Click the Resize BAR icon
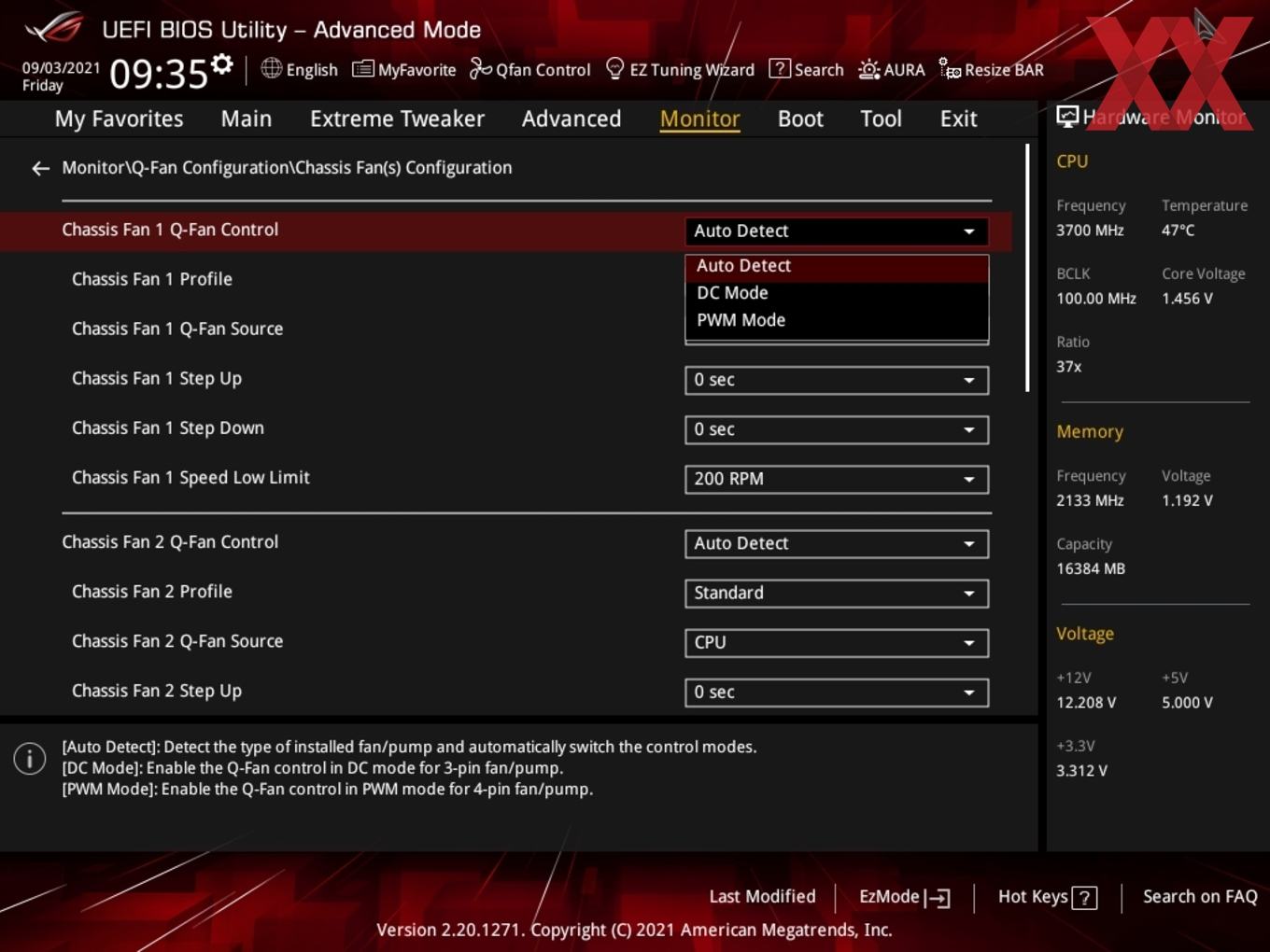Screen dimensions: 1270x952 point(950,69)
